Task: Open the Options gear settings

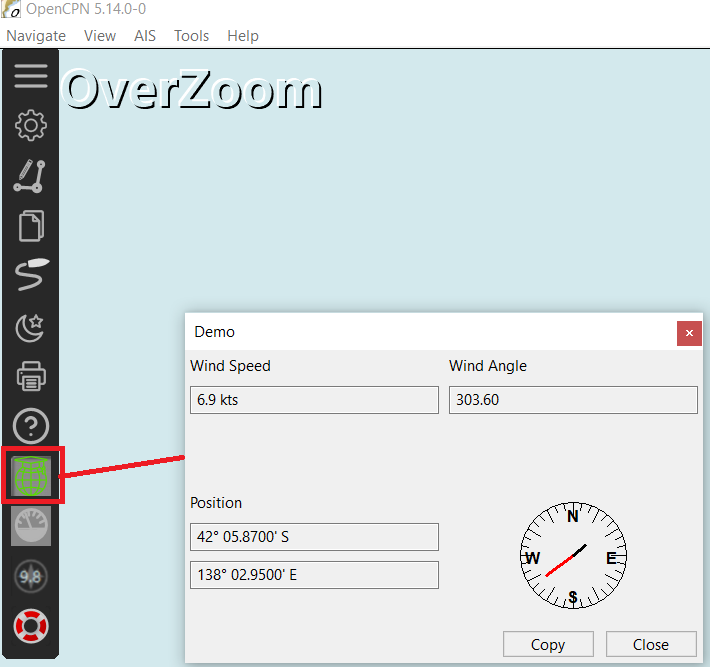Action: (x=31, y=125)
